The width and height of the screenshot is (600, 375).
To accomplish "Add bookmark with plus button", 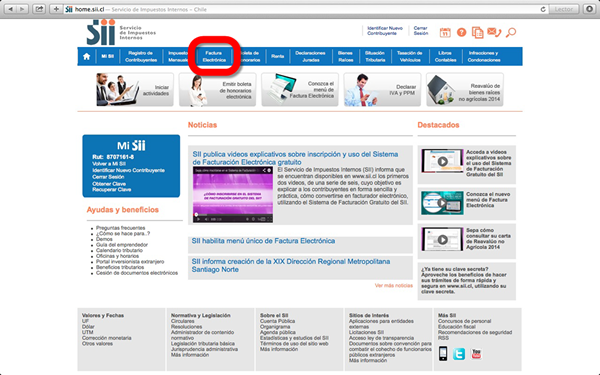I will click(x=56, y=9).
